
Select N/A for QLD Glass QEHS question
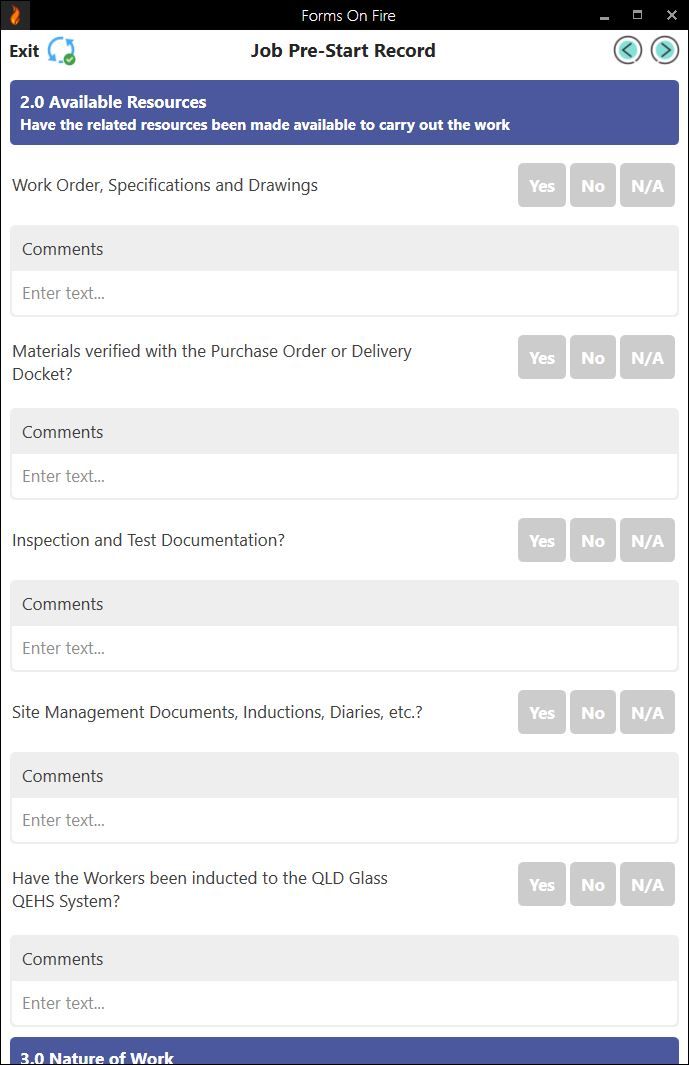point(647,884)
